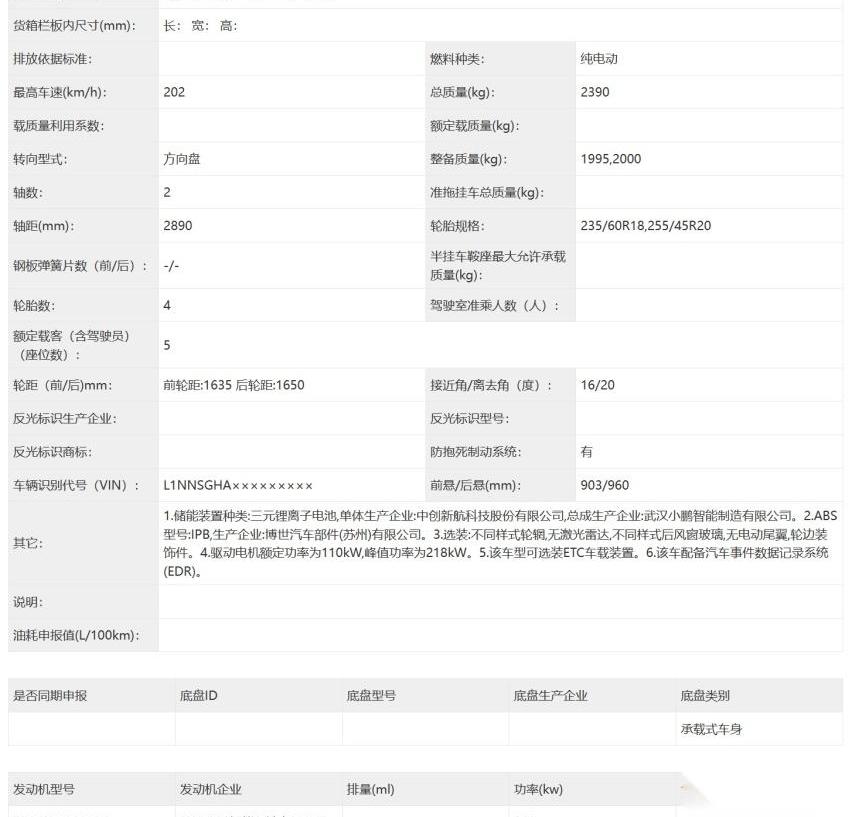The width and height of the screenshot is (852, 817).
Task: Select the 反光标识商标 label
Action: (x=52, y=452)
